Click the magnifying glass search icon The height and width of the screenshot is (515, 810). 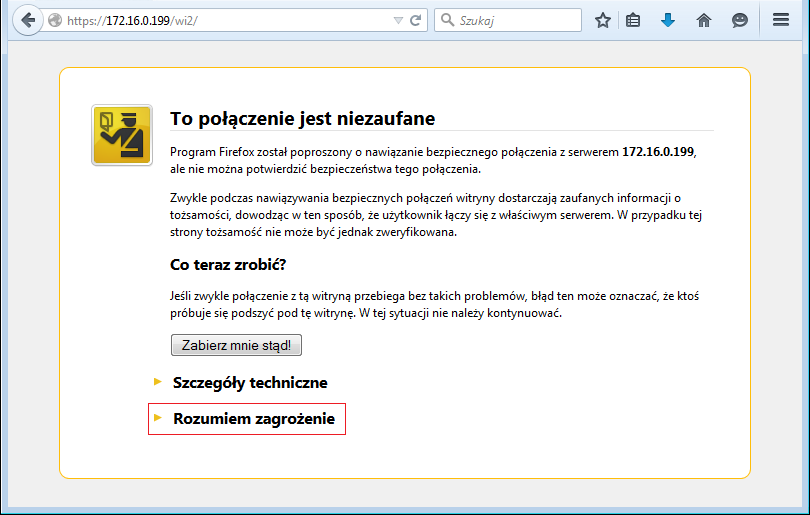tap(447, 20)
